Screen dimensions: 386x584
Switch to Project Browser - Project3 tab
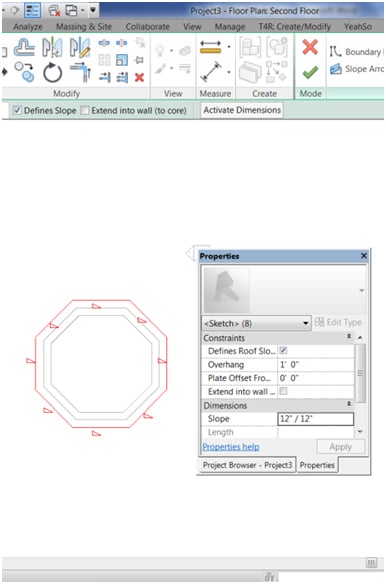[247, 465]
